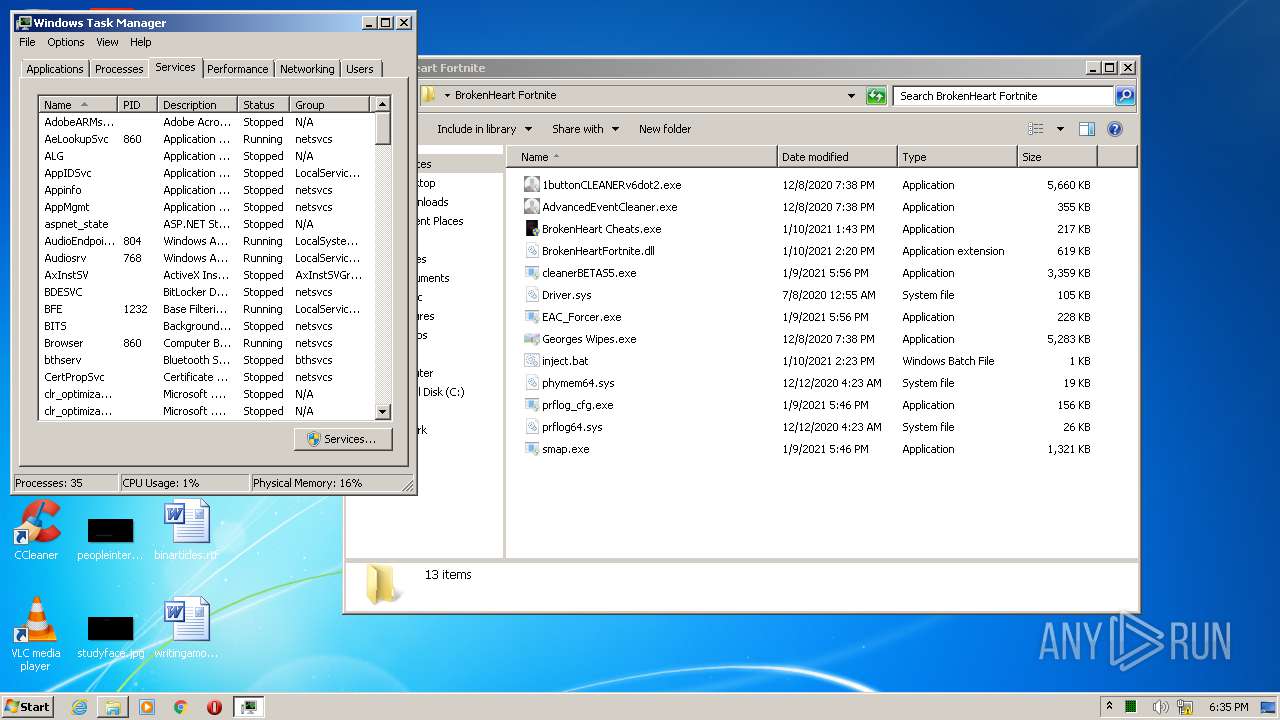Select phymem64.sys file icon
Viewport: 1280px width, 720px height.
point(532,383)
